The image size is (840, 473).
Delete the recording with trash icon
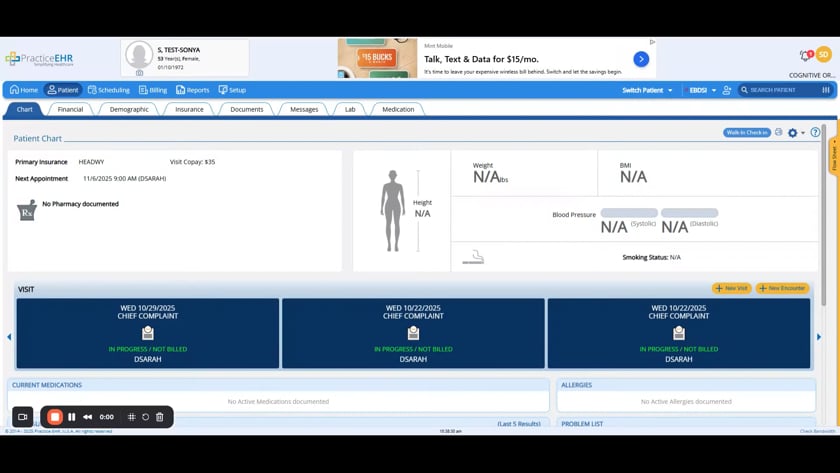(x=160, y=417)
